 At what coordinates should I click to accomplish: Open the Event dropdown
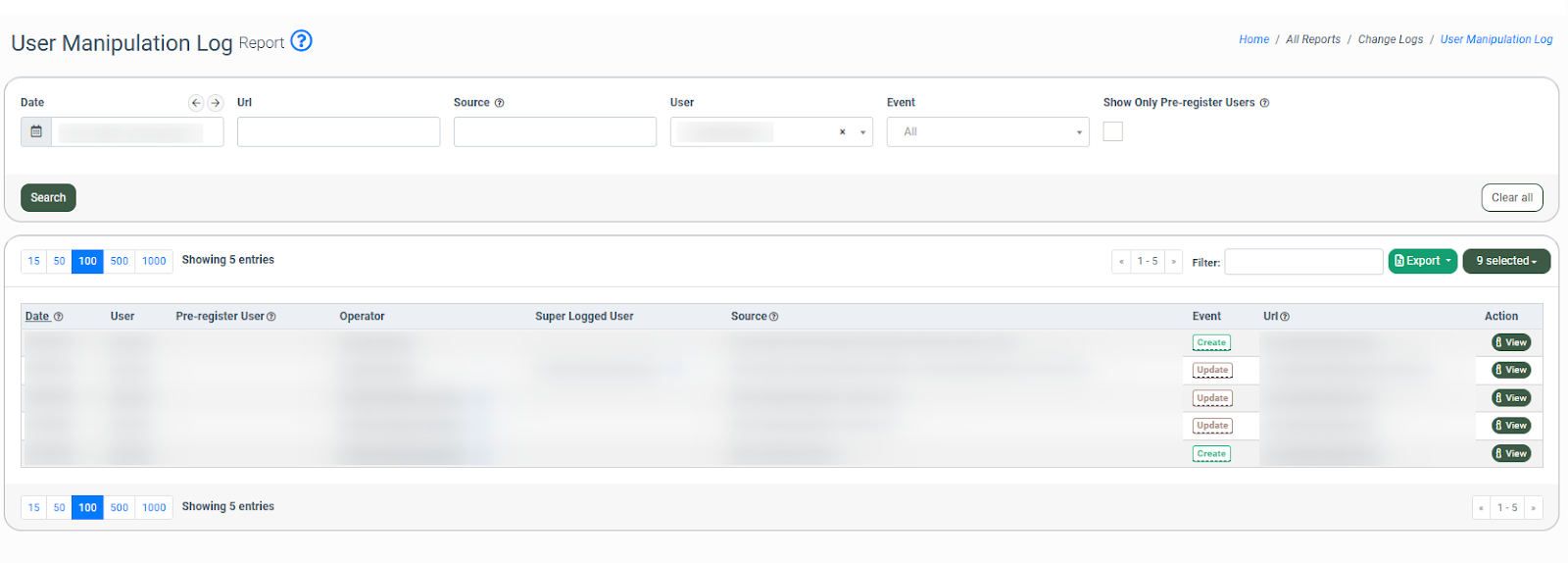987,131
